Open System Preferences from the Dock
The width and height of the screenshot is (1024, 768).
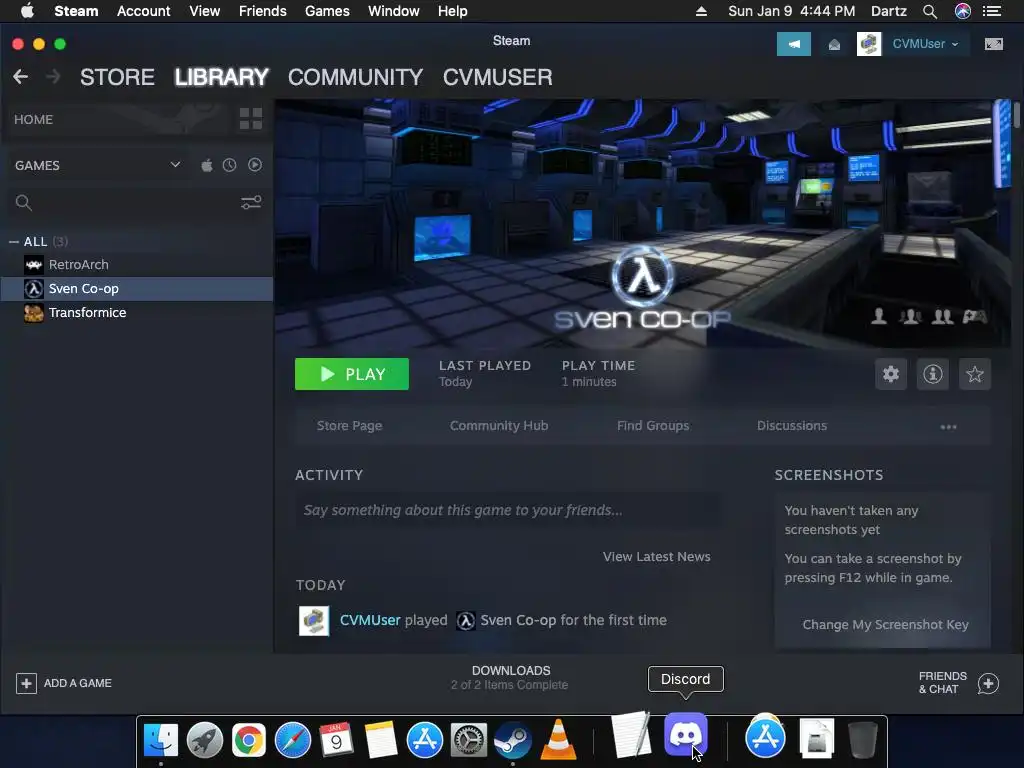(x=469, y=741)
